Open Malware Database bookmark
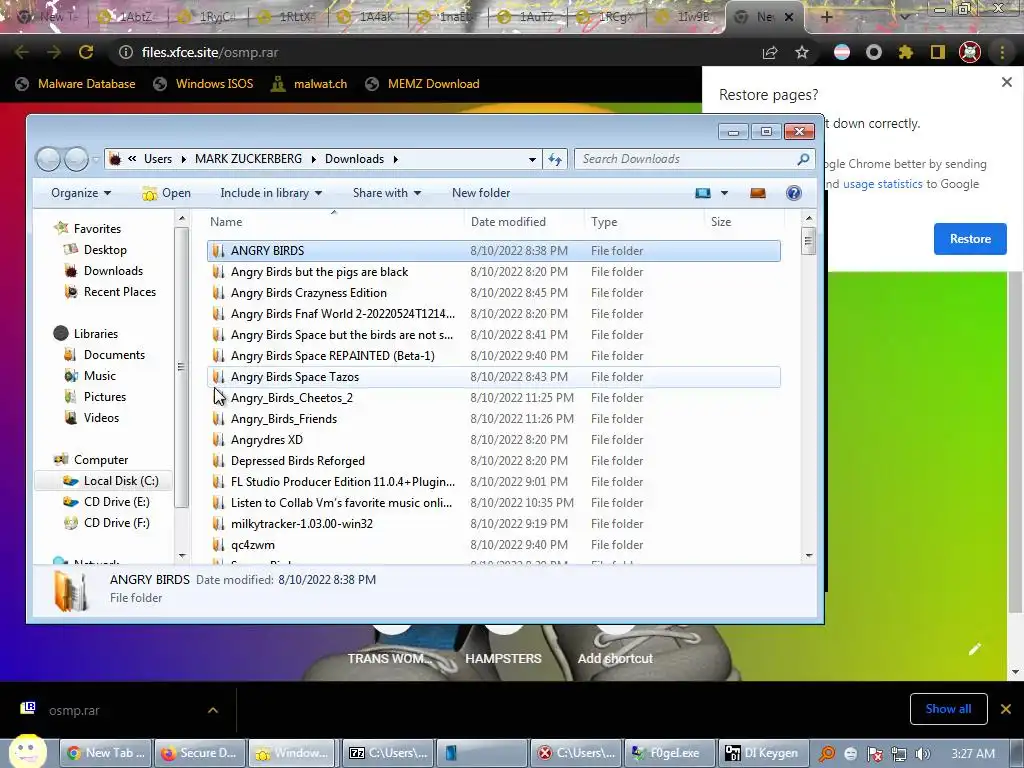Viewport: 1024px width, 768px height. (x=76, y=84)
